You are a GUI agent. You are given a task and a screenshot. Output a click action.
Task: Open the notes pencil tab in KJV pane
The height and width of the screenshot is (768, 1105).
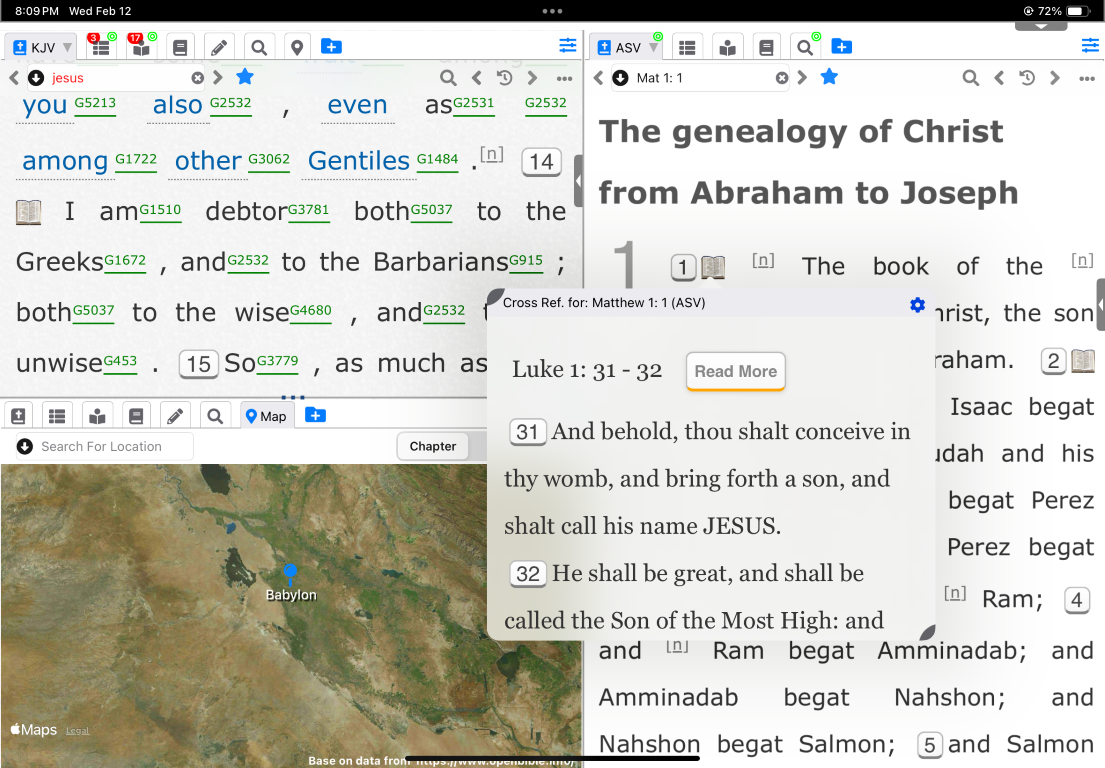point(220,47)
